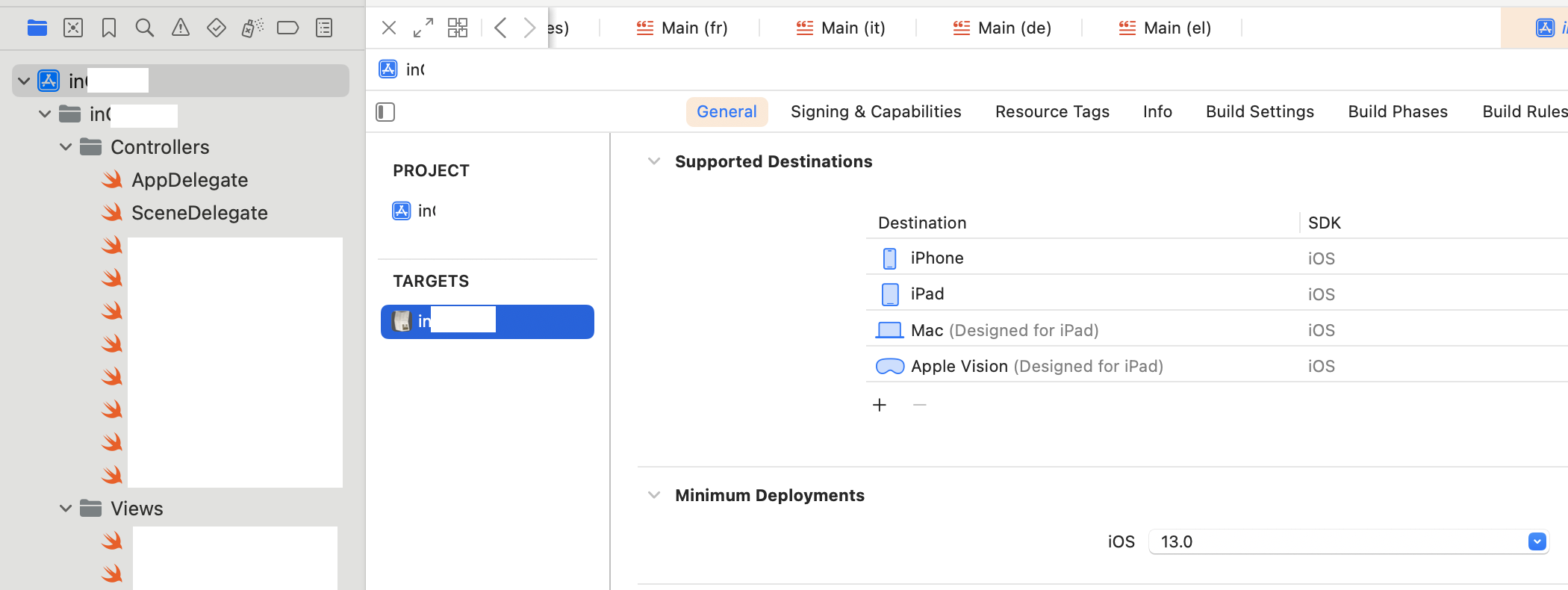Collapse the Supported Destinations section
This screenshot has width=1568, height=590.
tap(654, 161)
